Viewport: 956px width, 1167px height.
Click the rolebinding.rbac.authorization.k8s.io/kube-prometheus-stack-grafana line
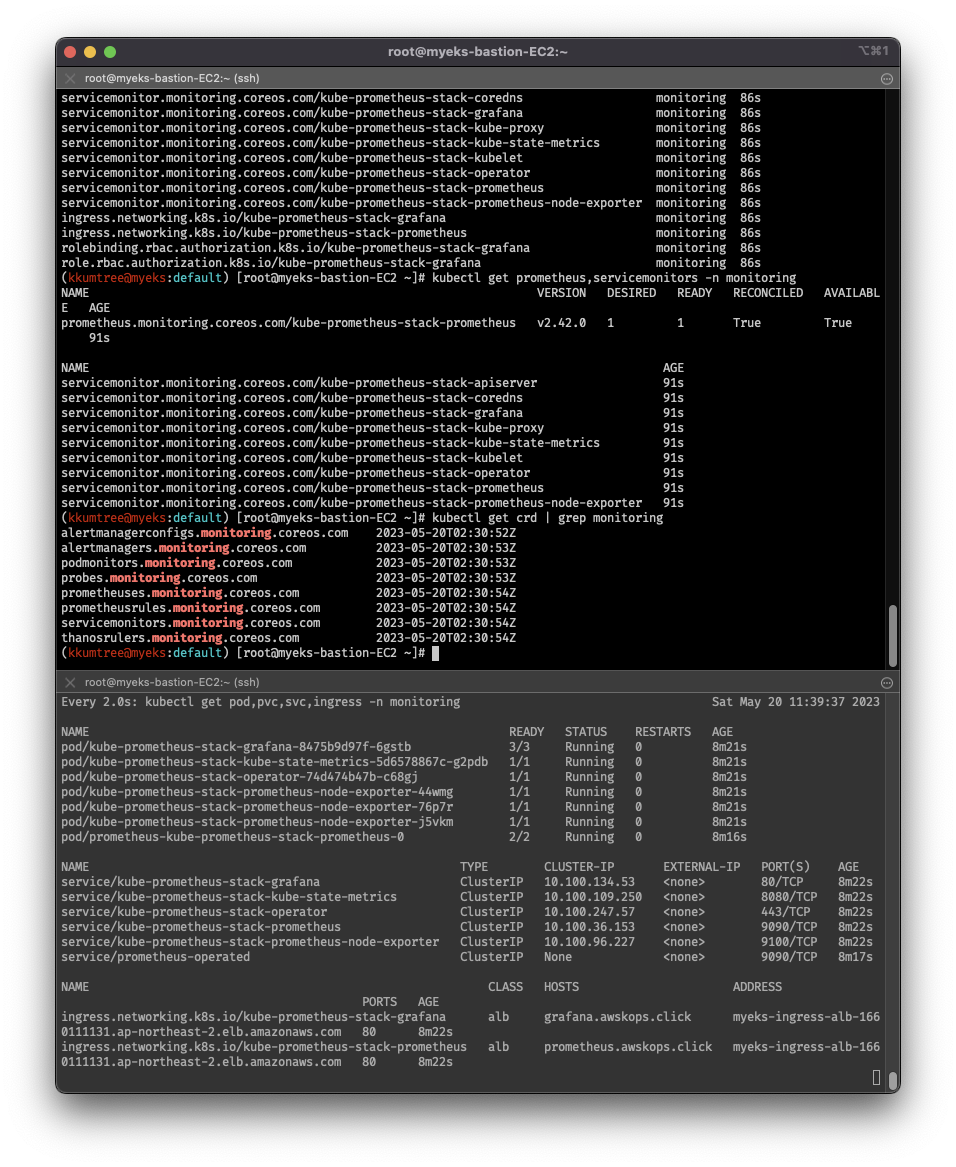point(411,248)
